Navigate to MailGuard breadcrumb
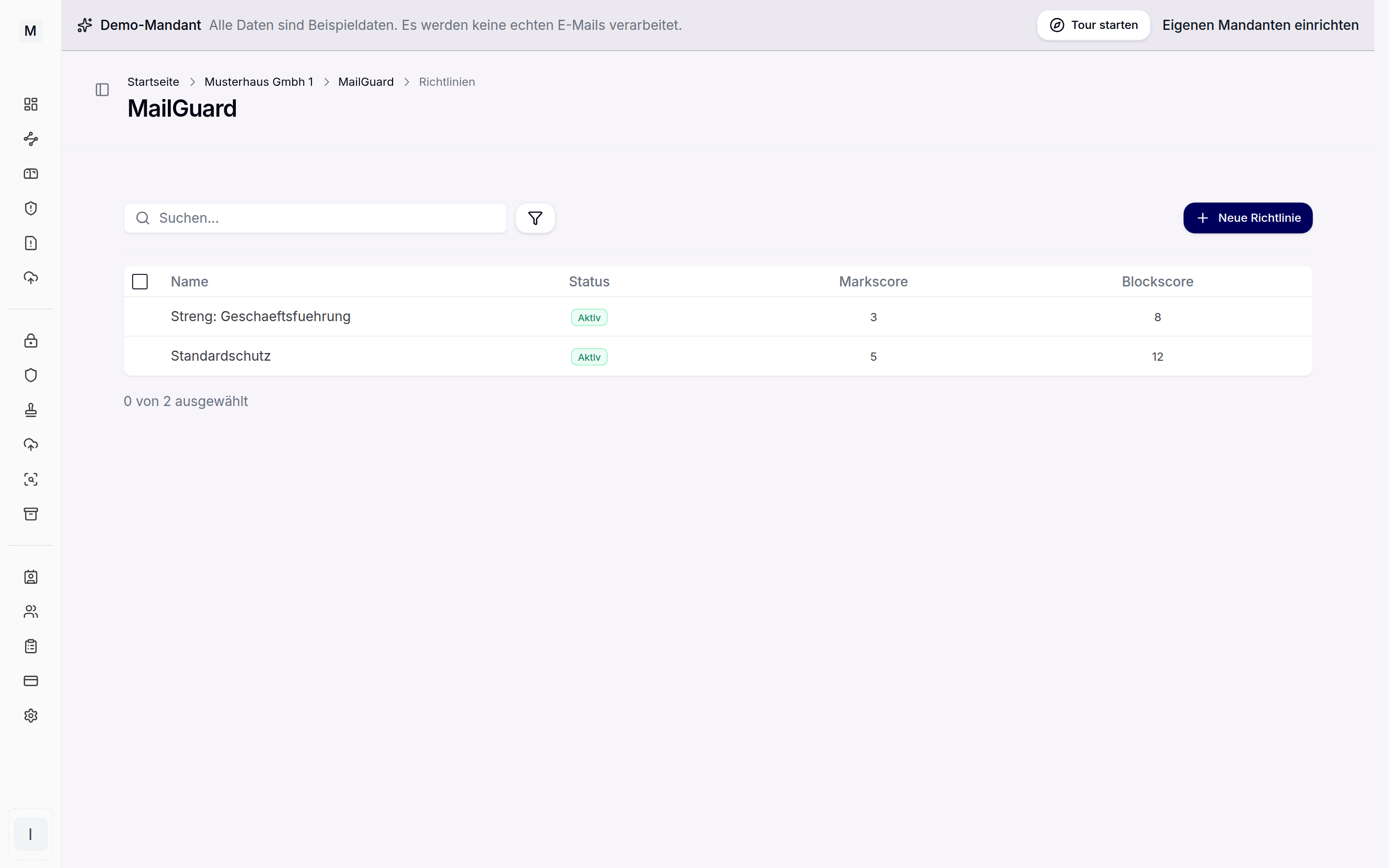The height and width of the screenshot is (868, 1389). tap(366, 82)
